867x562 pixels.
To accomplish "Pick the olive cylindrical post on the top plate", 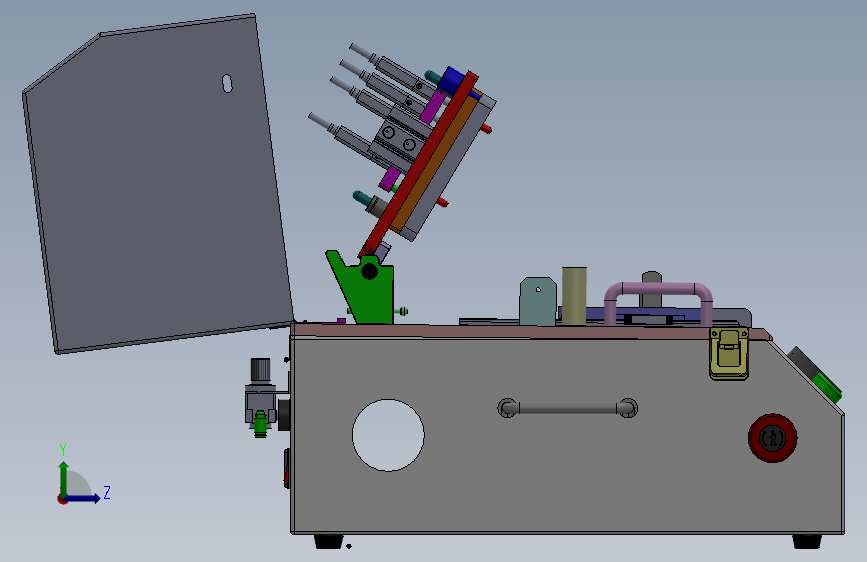I will point(574,296).
